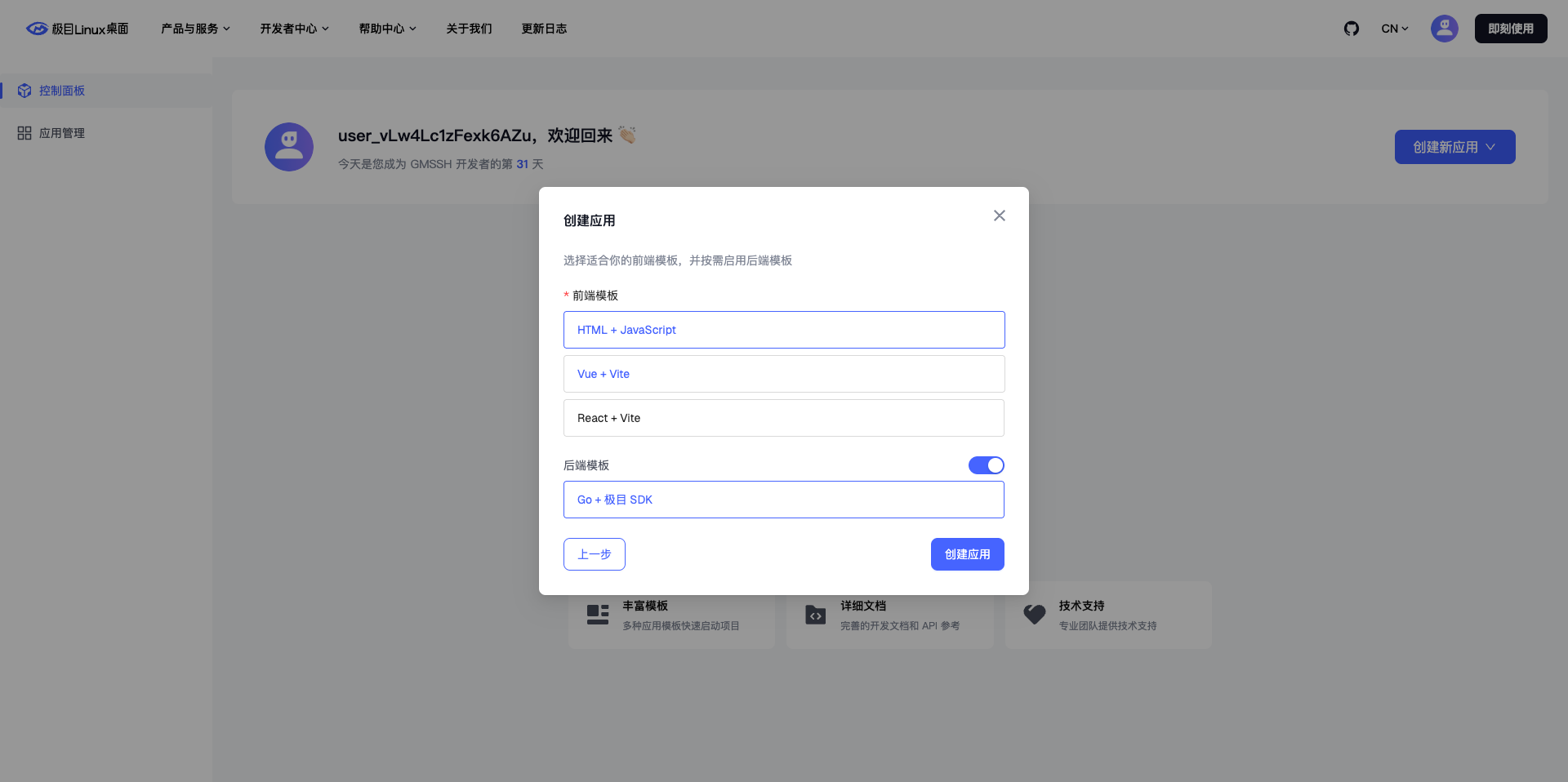Click the 丰富模板 card title
This screenshot has width=1568, height=782.
645,606
